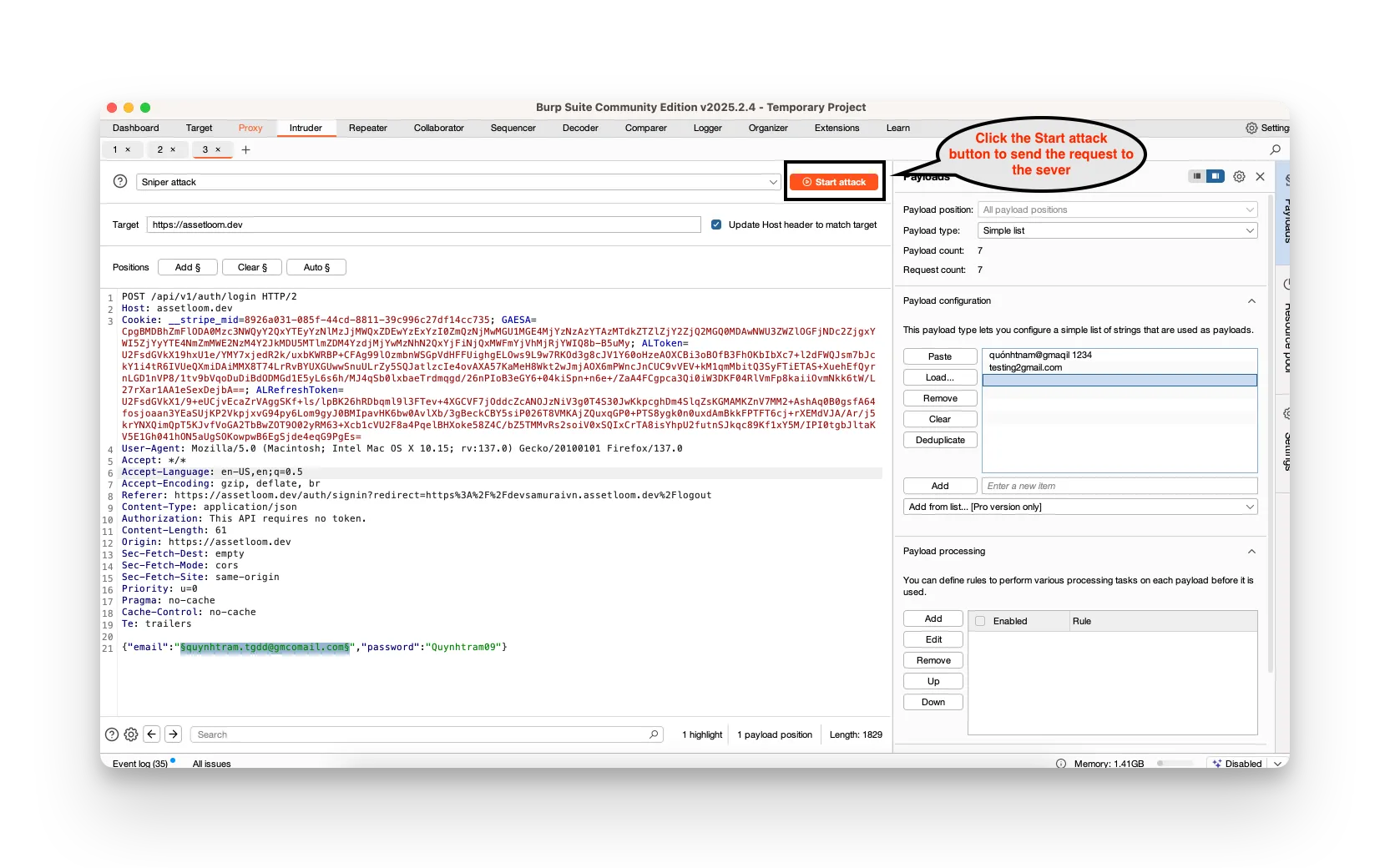The width and height of the screenshot is (1390, 868).
Task: Go to next search match arrow
Action: 173,734
